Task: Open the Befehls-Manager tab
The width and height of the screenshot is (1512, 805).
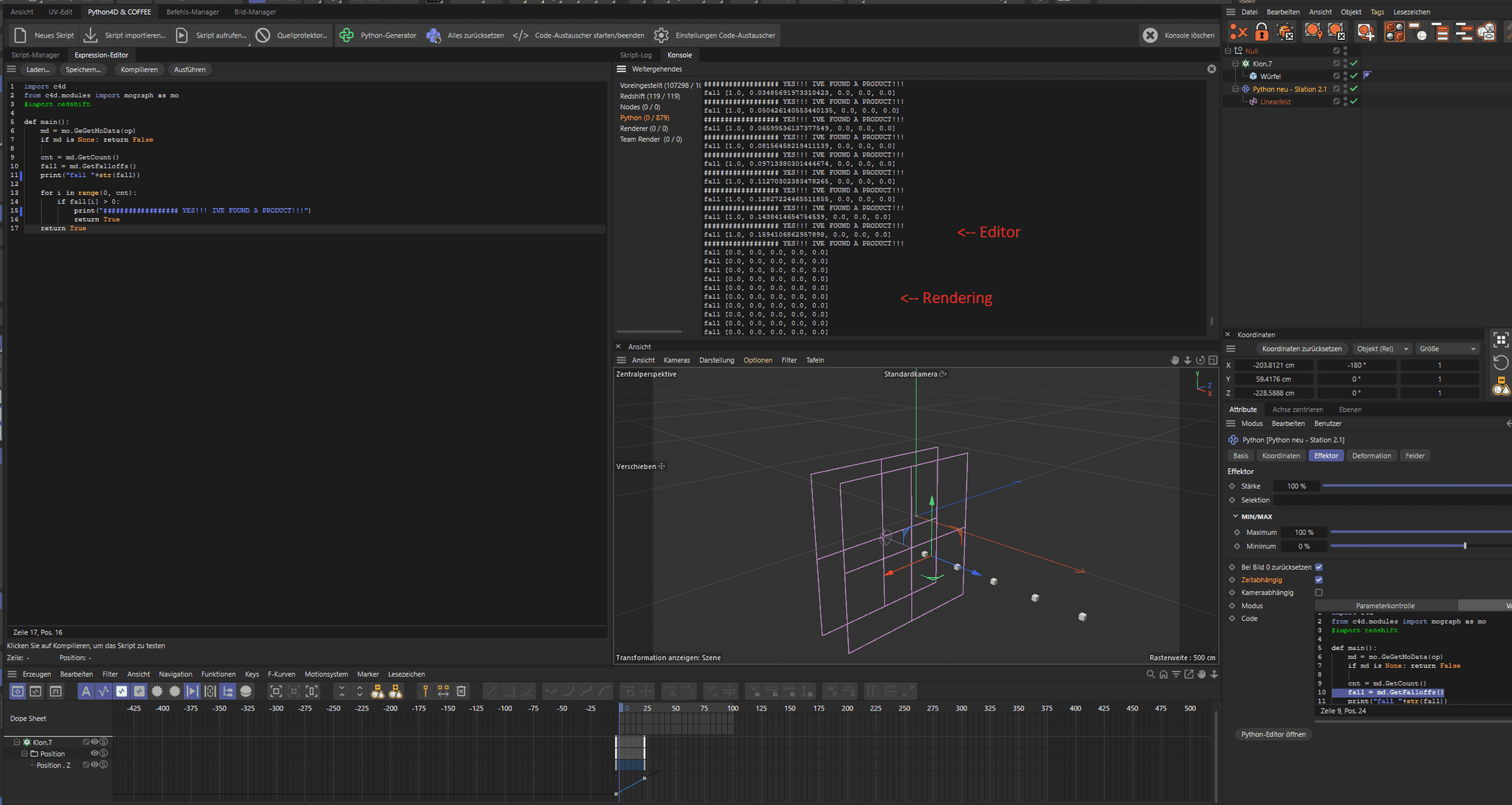Action: [x=193, y=12]
